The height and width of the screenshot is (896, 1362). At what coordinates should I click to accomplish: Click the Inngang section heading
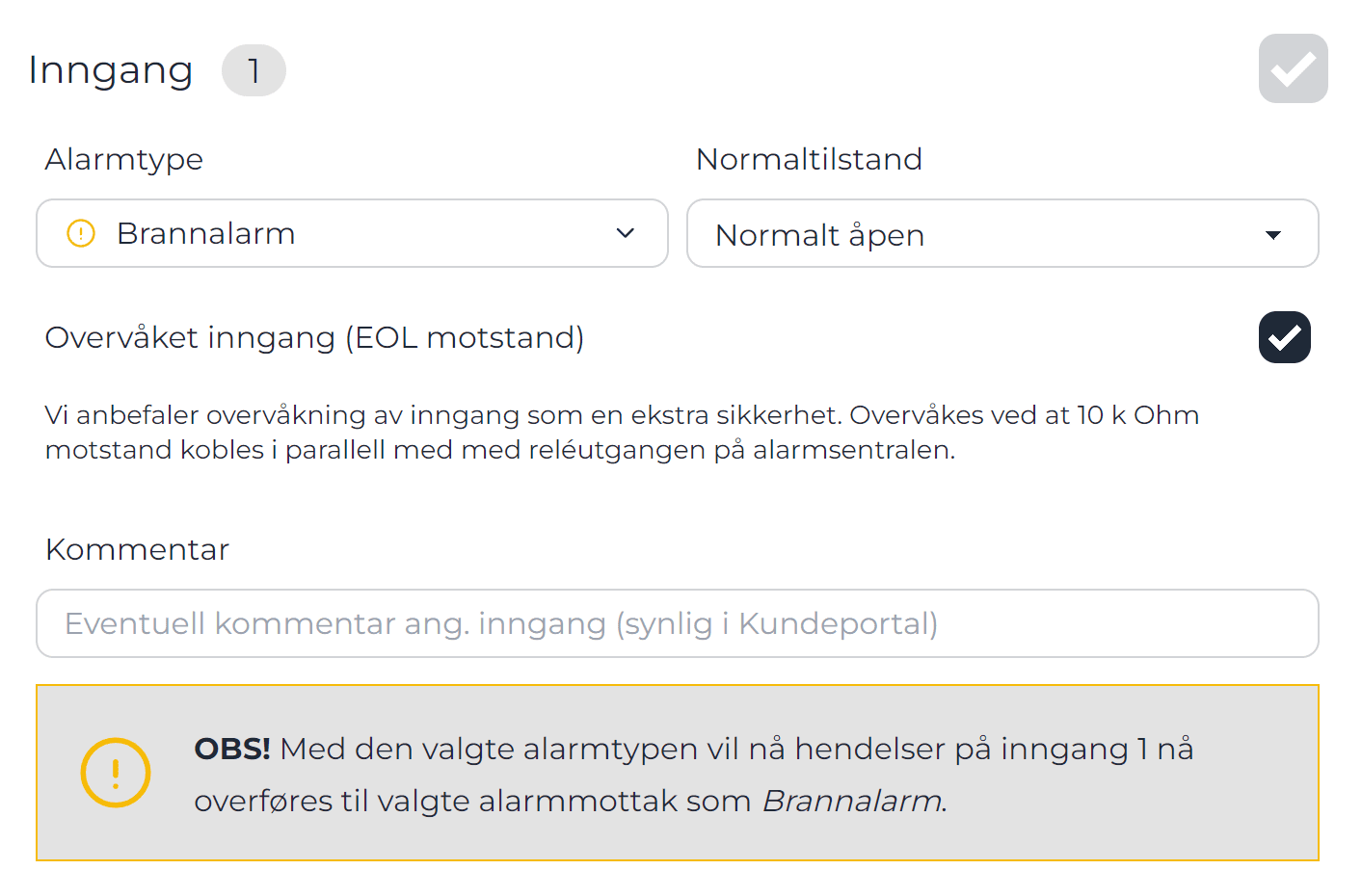pyautogui.click(x=111, y=70)
